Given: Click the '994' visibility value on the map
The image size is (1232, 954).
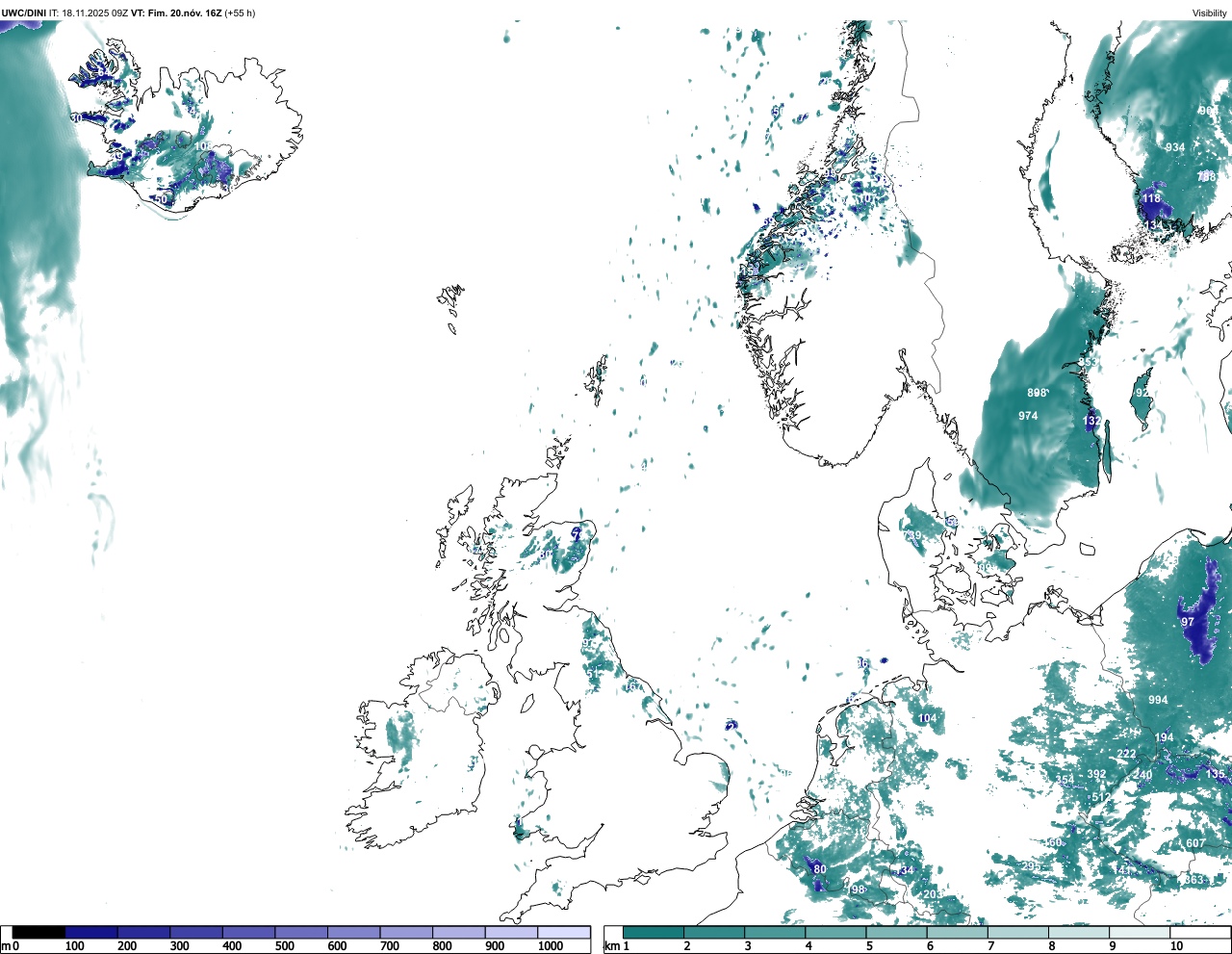Looking at the screenshot, I should click(x=1158, y=700).
